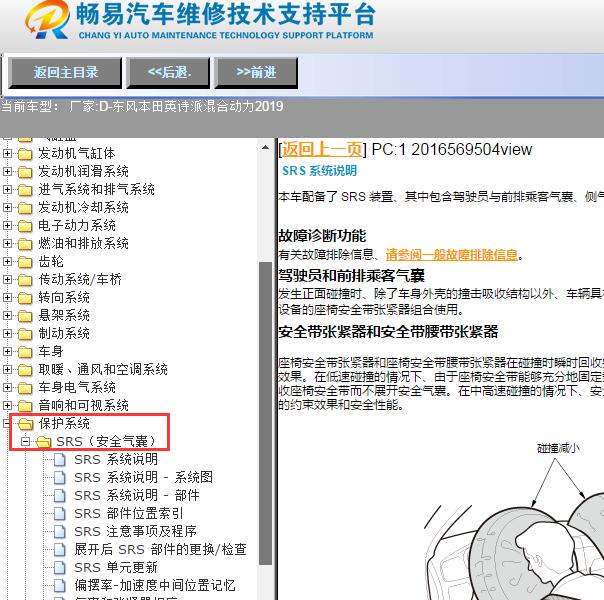Open SRS 系统说明 - 部件 page

click(137, 495)
